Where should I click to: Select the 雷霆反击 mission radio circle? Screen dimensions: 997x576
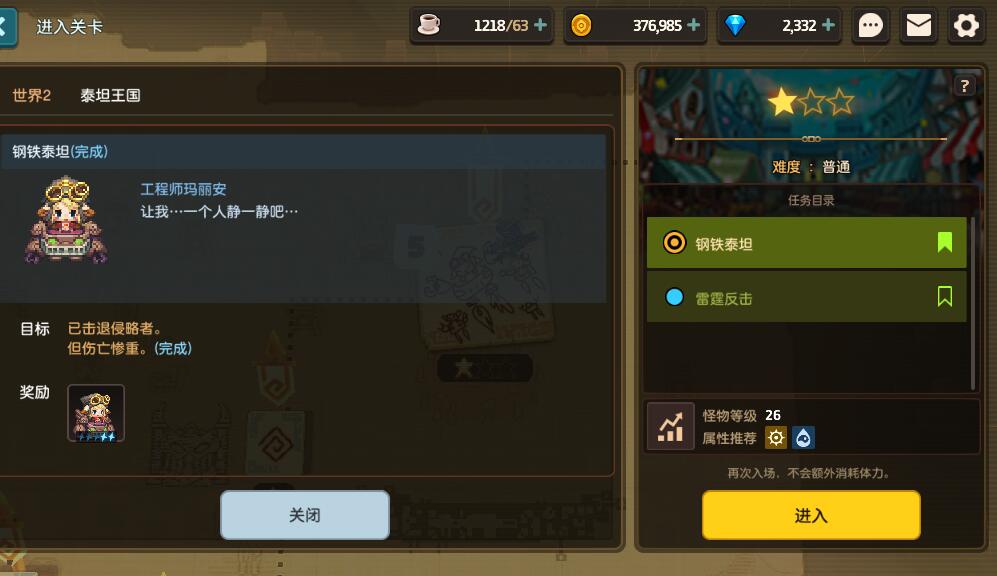point(674,297)
